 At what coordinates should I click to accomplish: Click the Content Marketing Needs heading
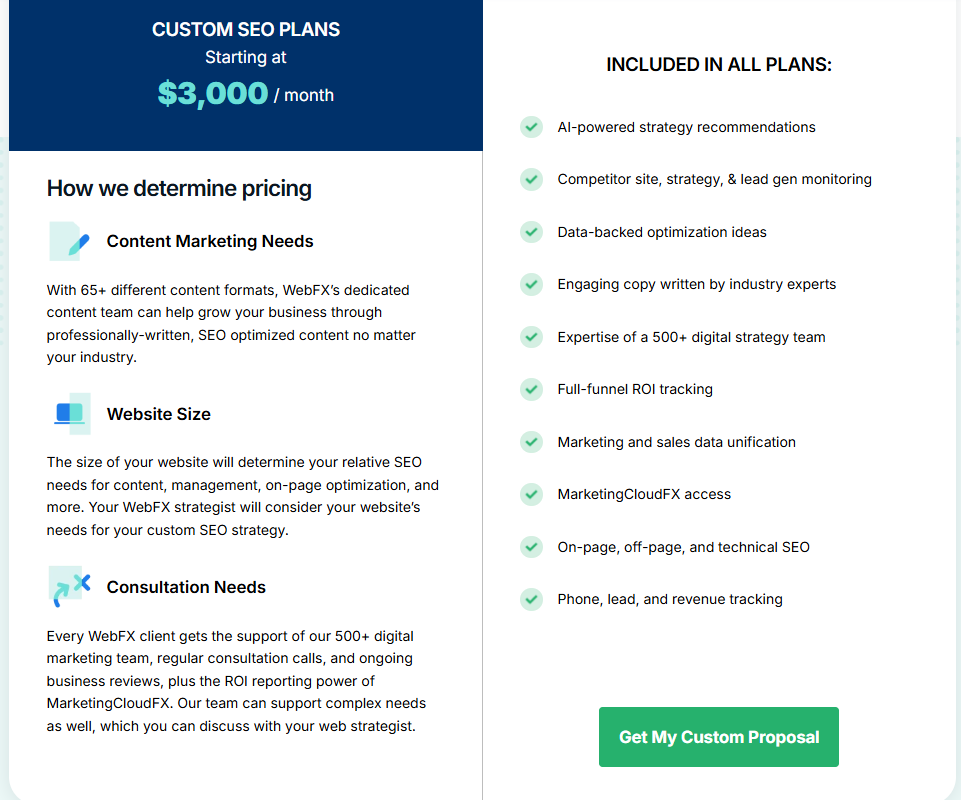(210, 241)
